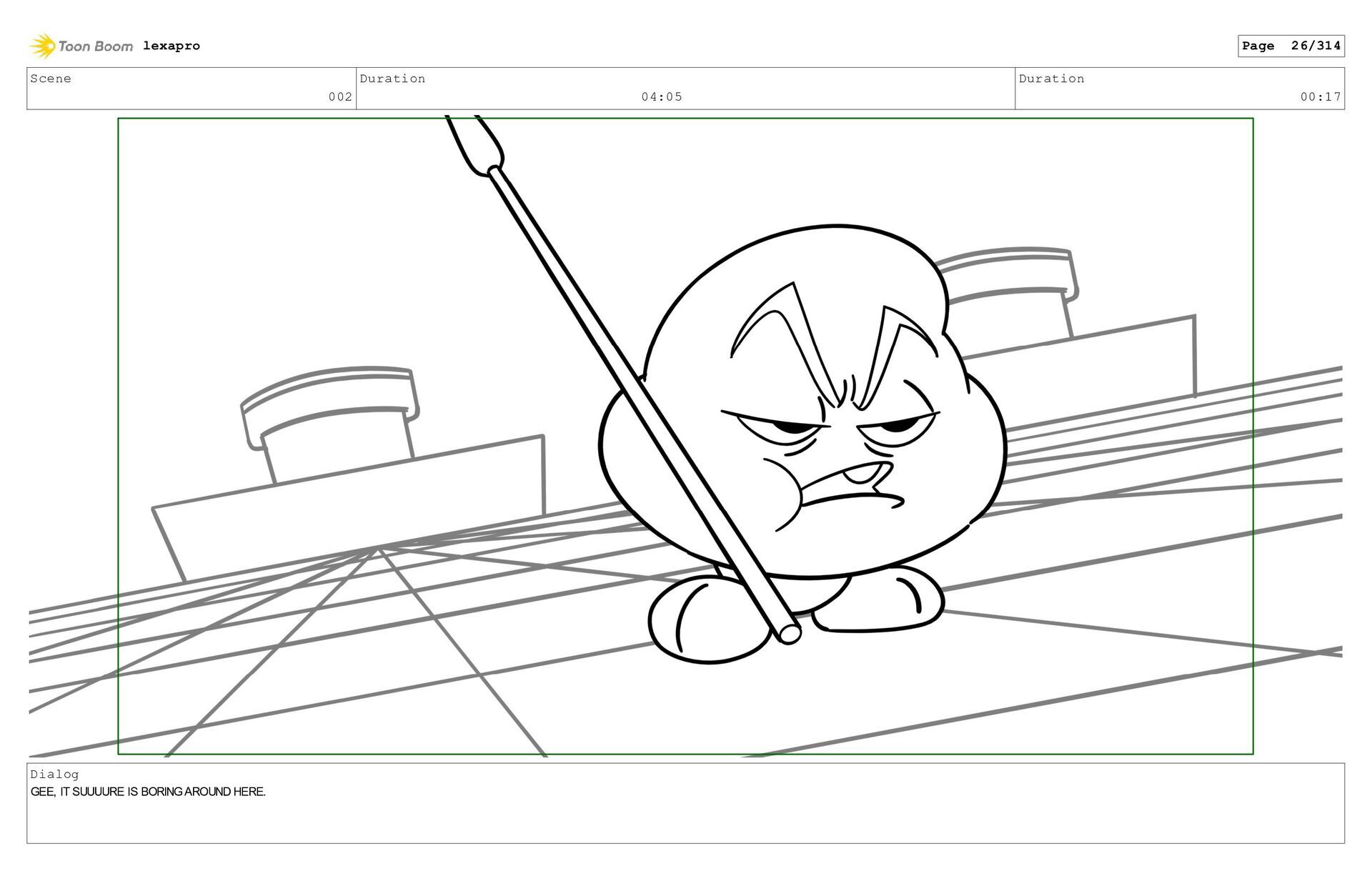Select the project name 'lexapro'
The image size is (1372, 886).
pyautogui.click(x=171, y=46)
